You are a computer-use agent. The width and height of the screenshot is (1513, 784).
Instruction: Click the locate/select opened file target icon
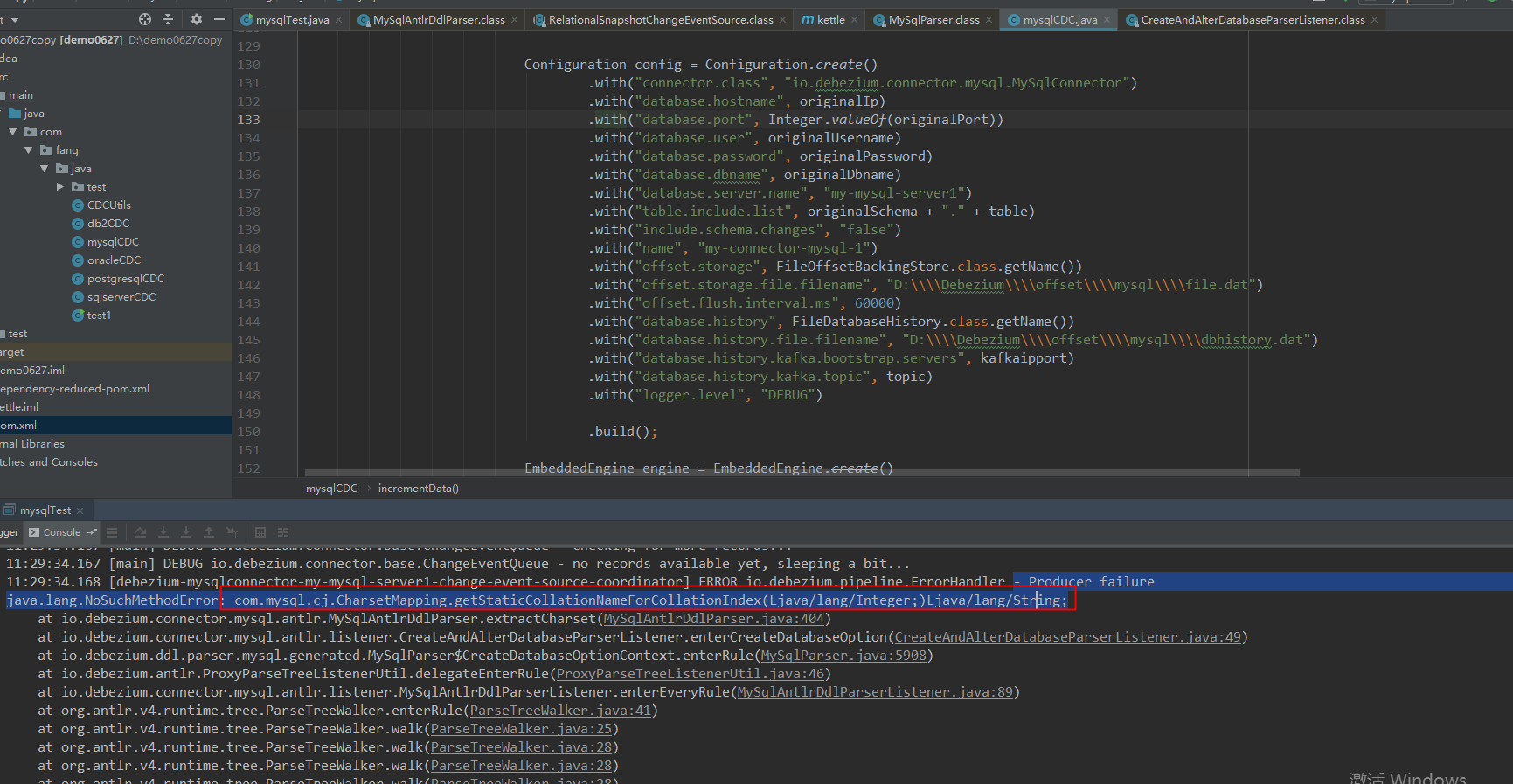(145, 19)
